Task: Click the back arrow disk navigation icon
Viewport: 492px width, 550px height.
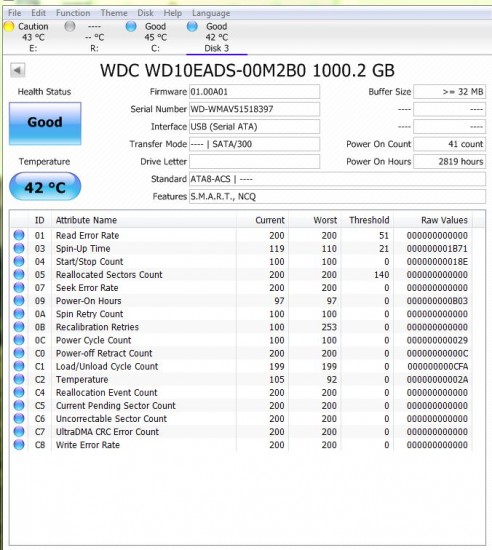Action: click(x=18, y=70)
